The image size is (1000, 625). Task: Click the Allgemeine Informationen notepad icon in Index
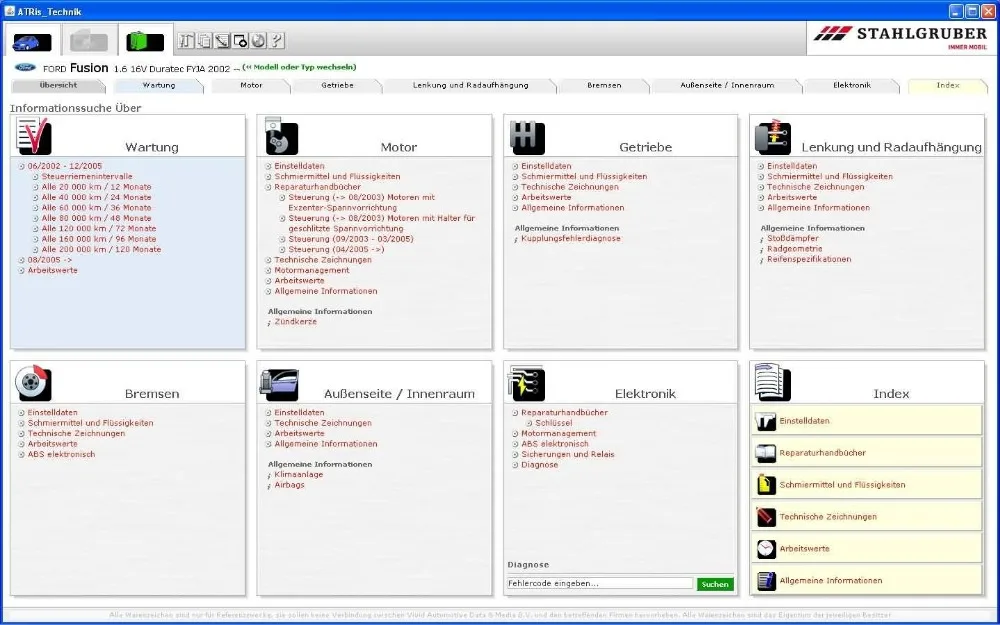[765, 581]
